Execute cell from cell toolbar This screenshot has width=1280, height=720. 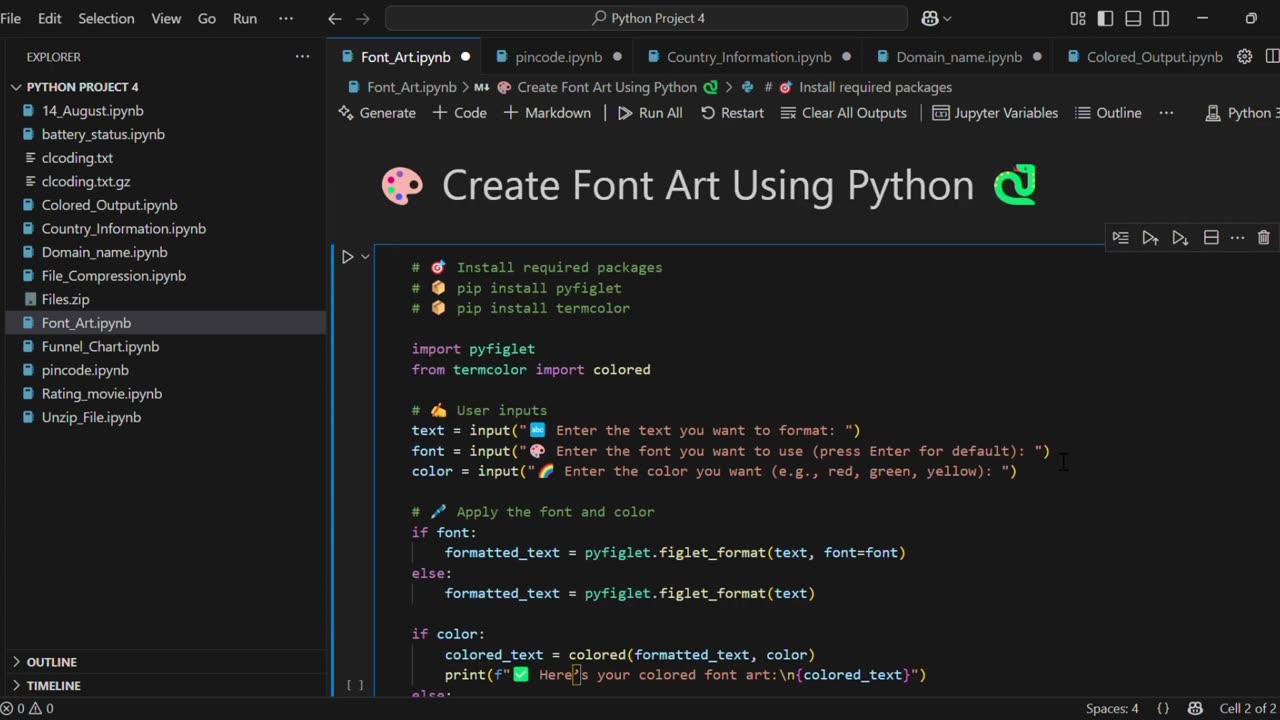click(x=1150, y=238)
